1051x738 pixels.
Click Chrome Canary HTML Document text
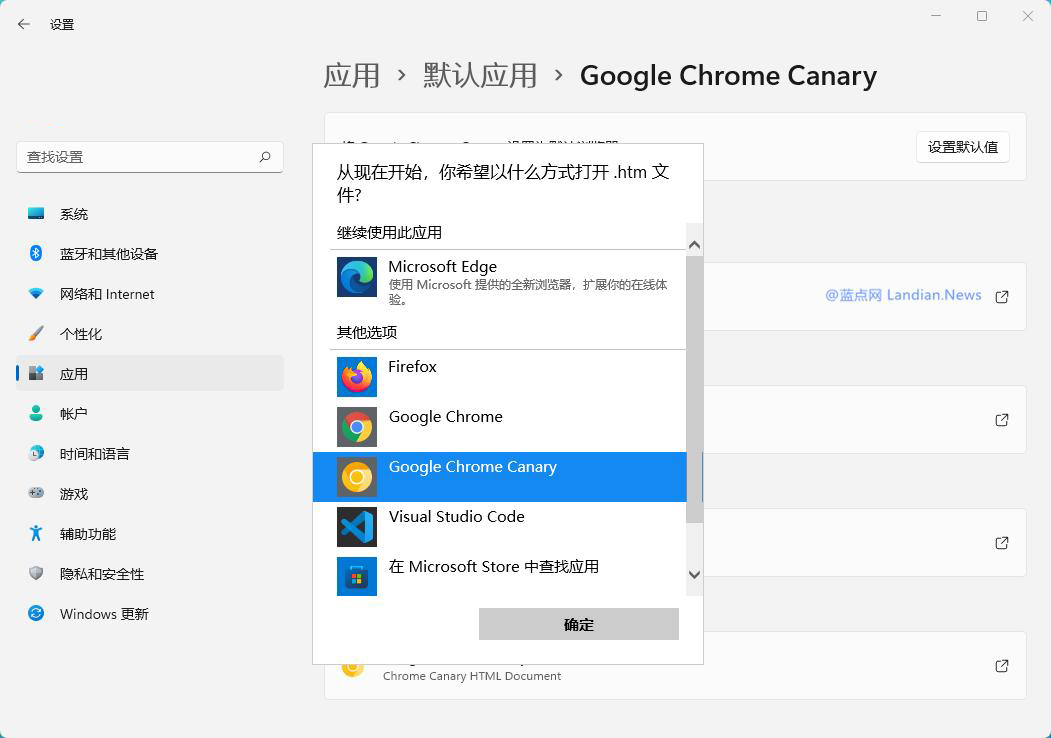(x=472, y=676)
